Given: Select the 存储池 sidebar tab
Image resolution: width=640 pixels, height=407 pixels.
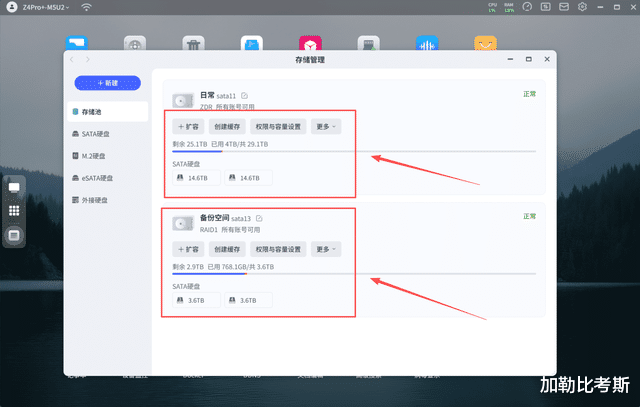Looking at the screenshot, I should [107, 112].
